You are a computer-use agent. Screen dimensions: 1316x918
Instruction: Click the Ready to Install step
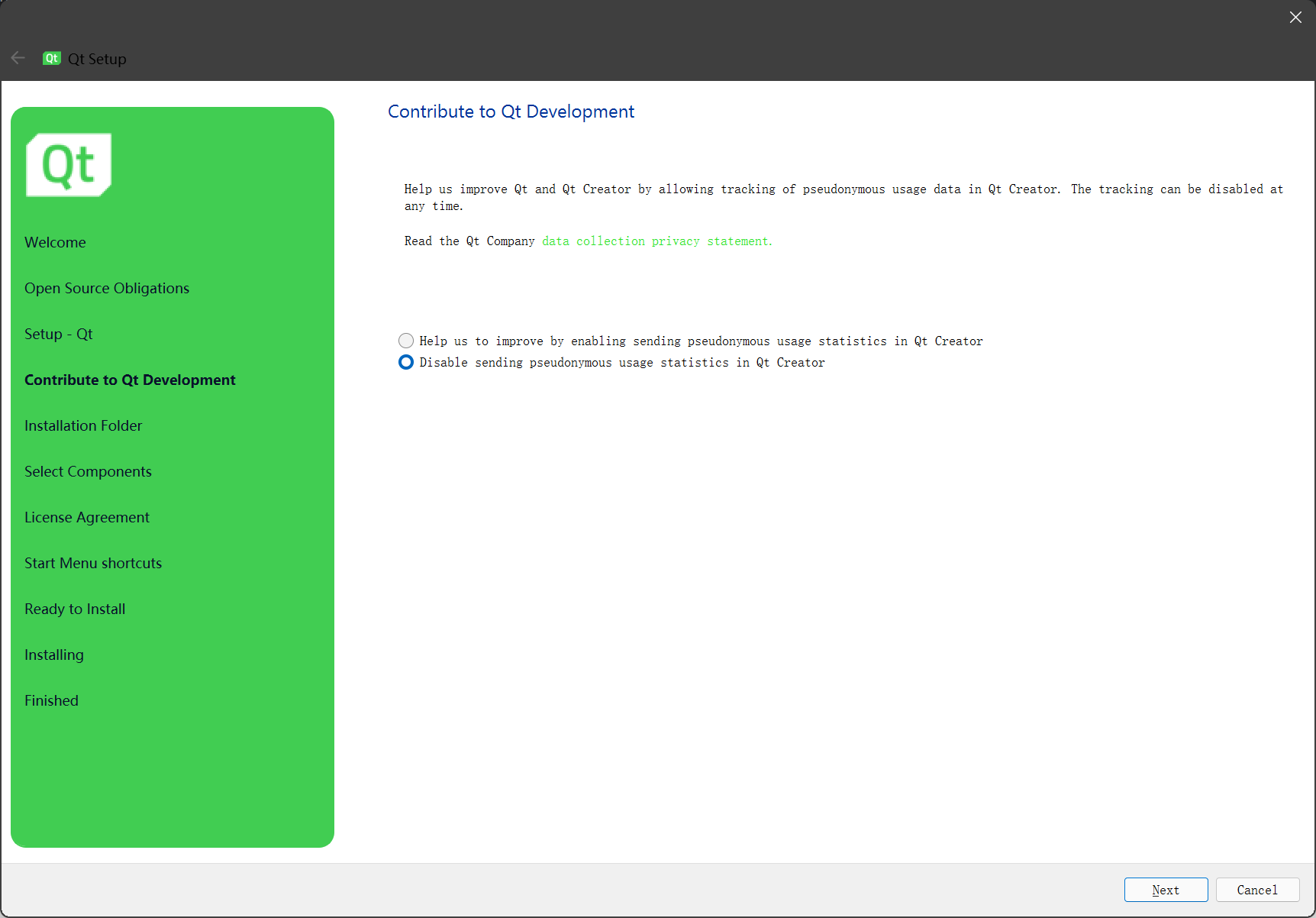(x=75, y=609)
